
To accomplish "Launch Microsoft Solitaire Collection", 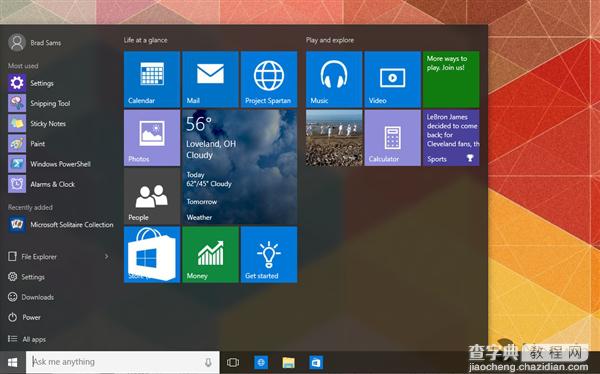I will click(61, 225).
